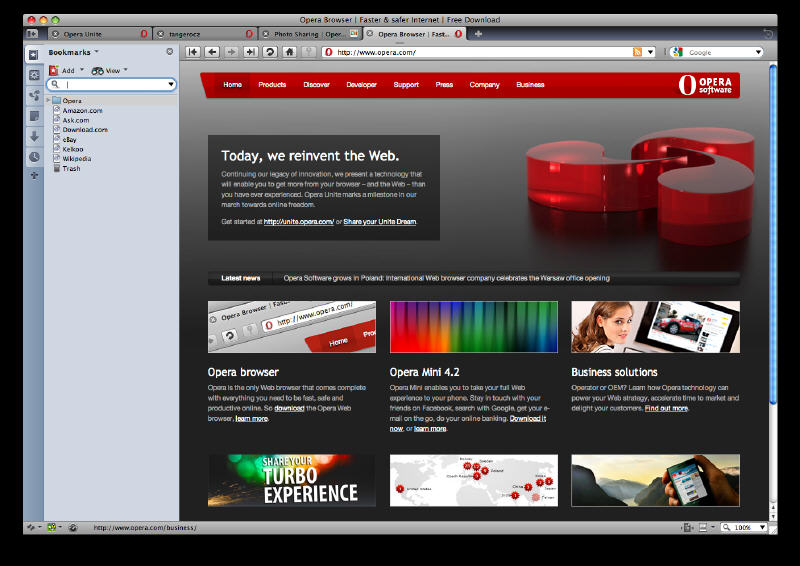Click the show images status bar icon
The width and height of the screenshot is (800, 566).
(703, 527)
